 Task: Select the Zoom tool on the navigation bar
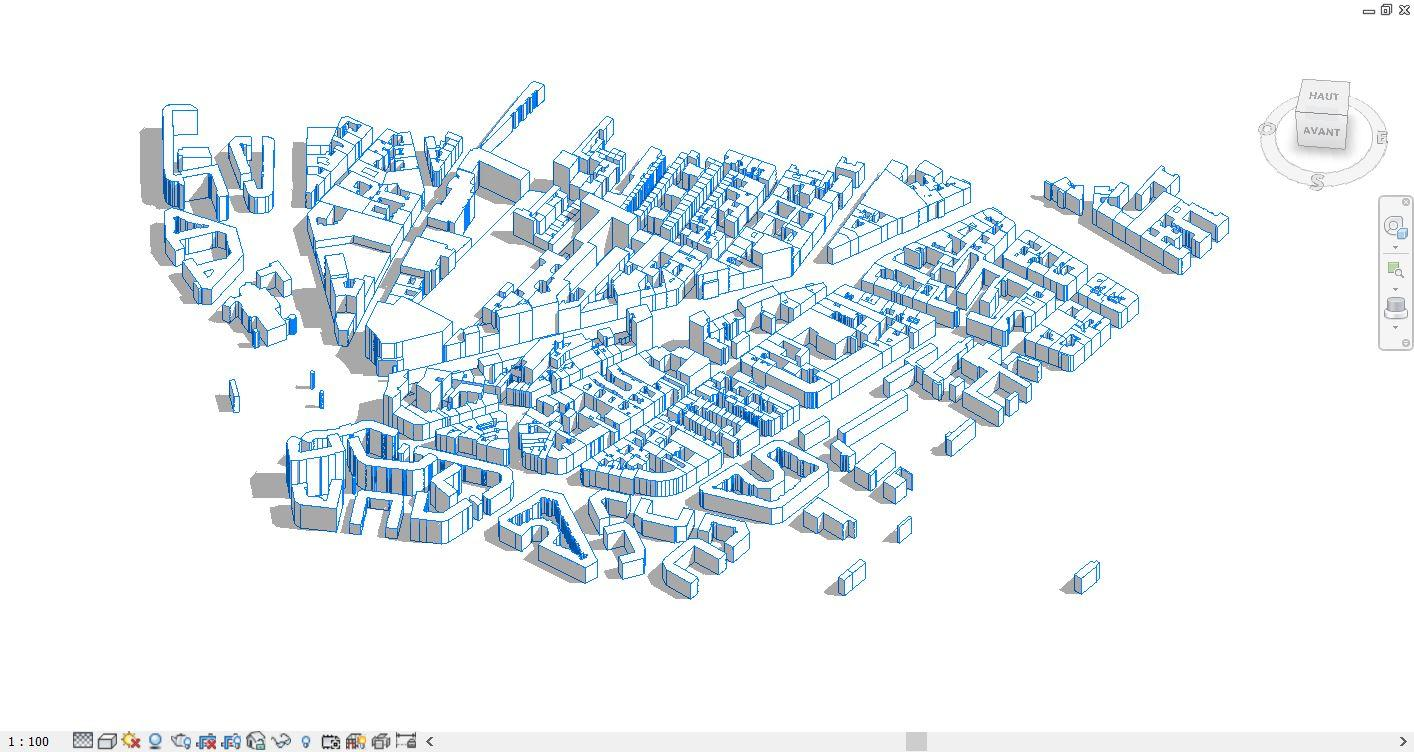click(x=1396, y=268)
